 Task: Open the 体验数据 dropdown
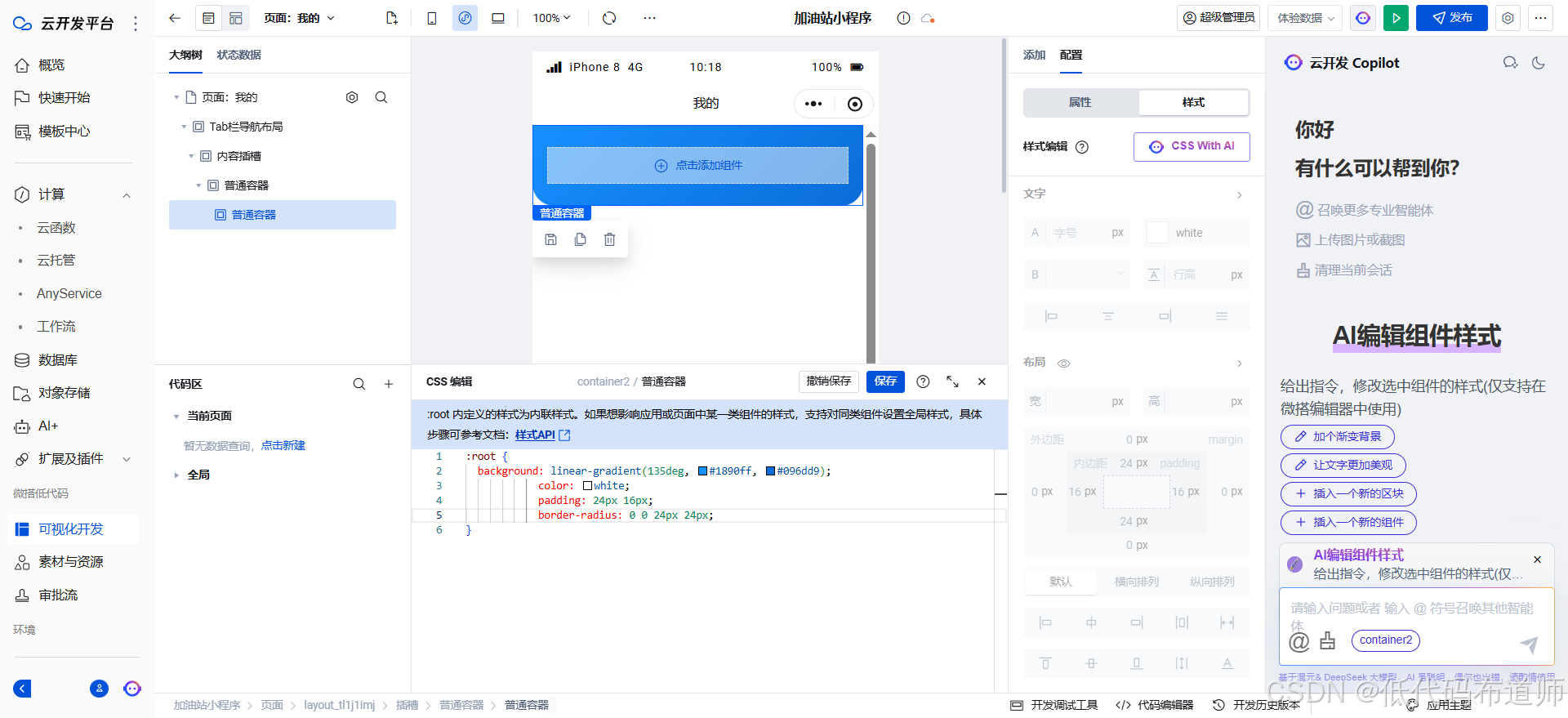[1305, 18]
